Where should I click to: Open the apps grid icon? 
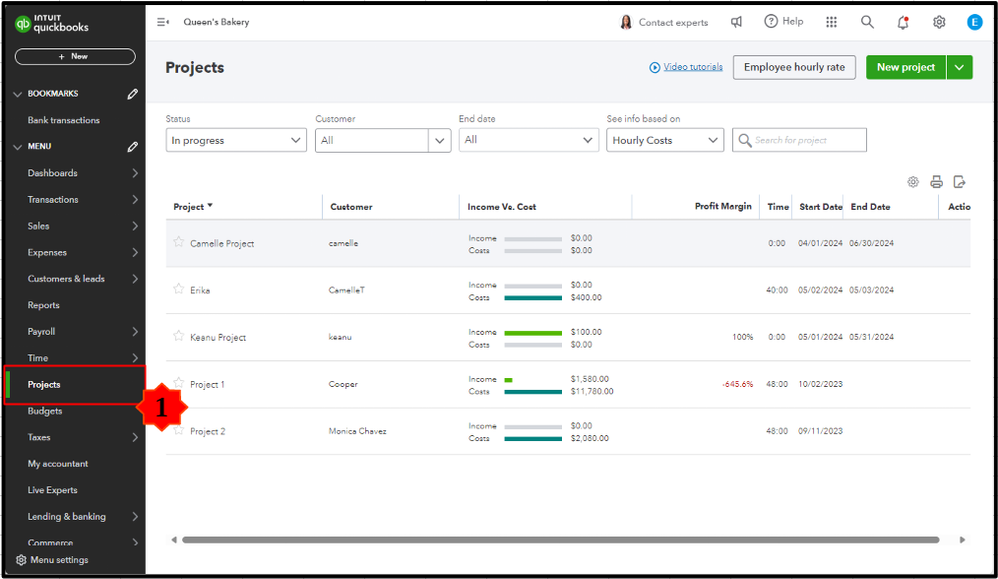coord(831,22)
